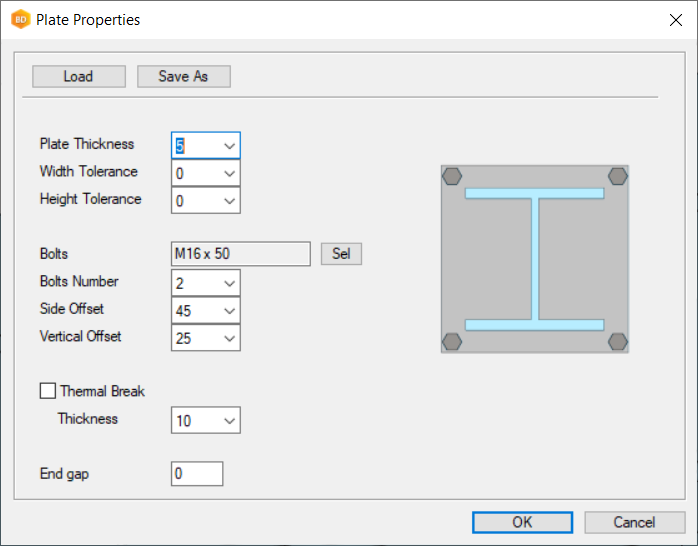Expand the Plate Thickness dropdown
Image resolution: width=698 pixels, height=546 pixels.
[229, 146]
